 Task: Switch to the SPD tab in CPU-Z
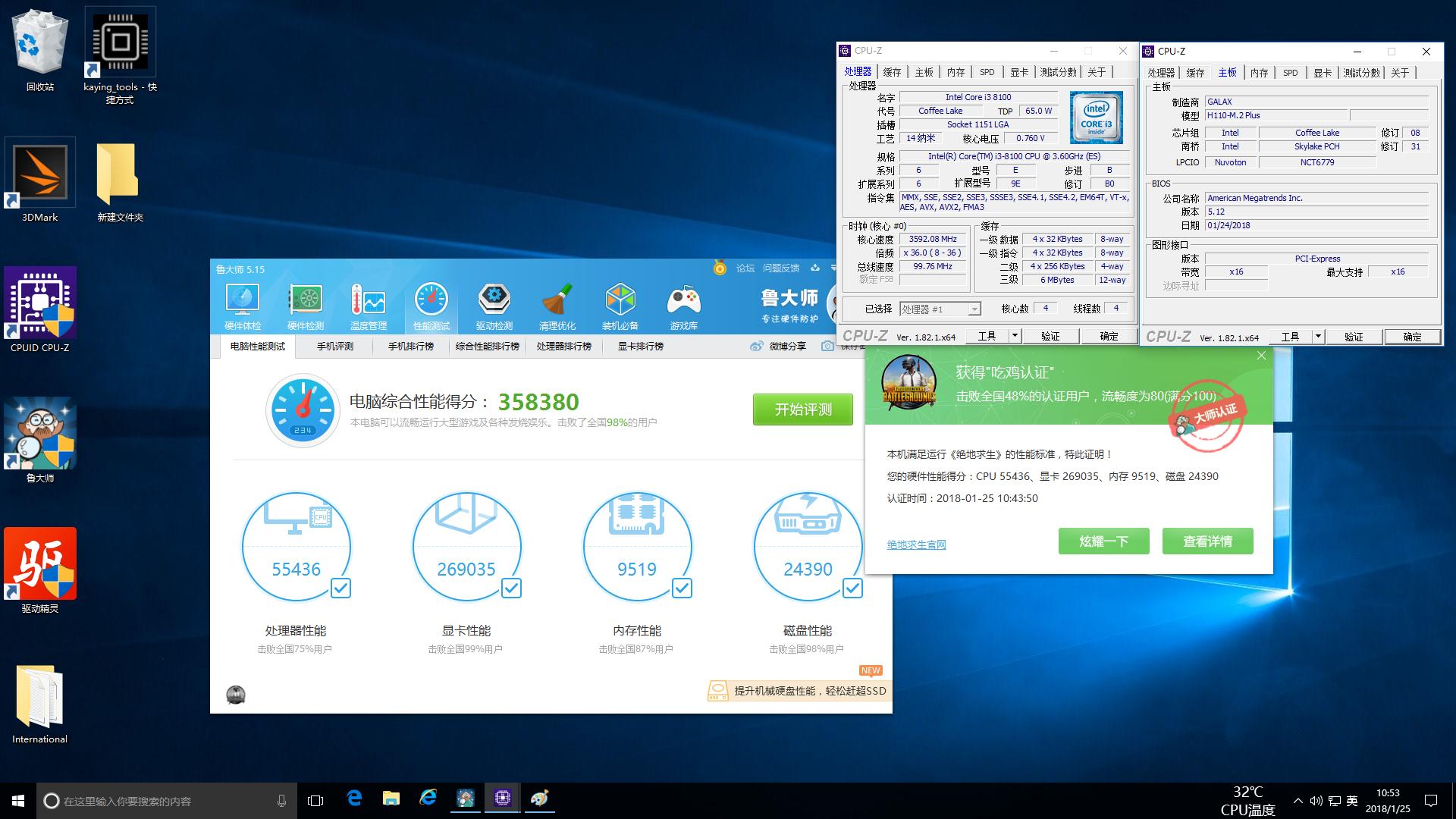(x=987, y=71)
